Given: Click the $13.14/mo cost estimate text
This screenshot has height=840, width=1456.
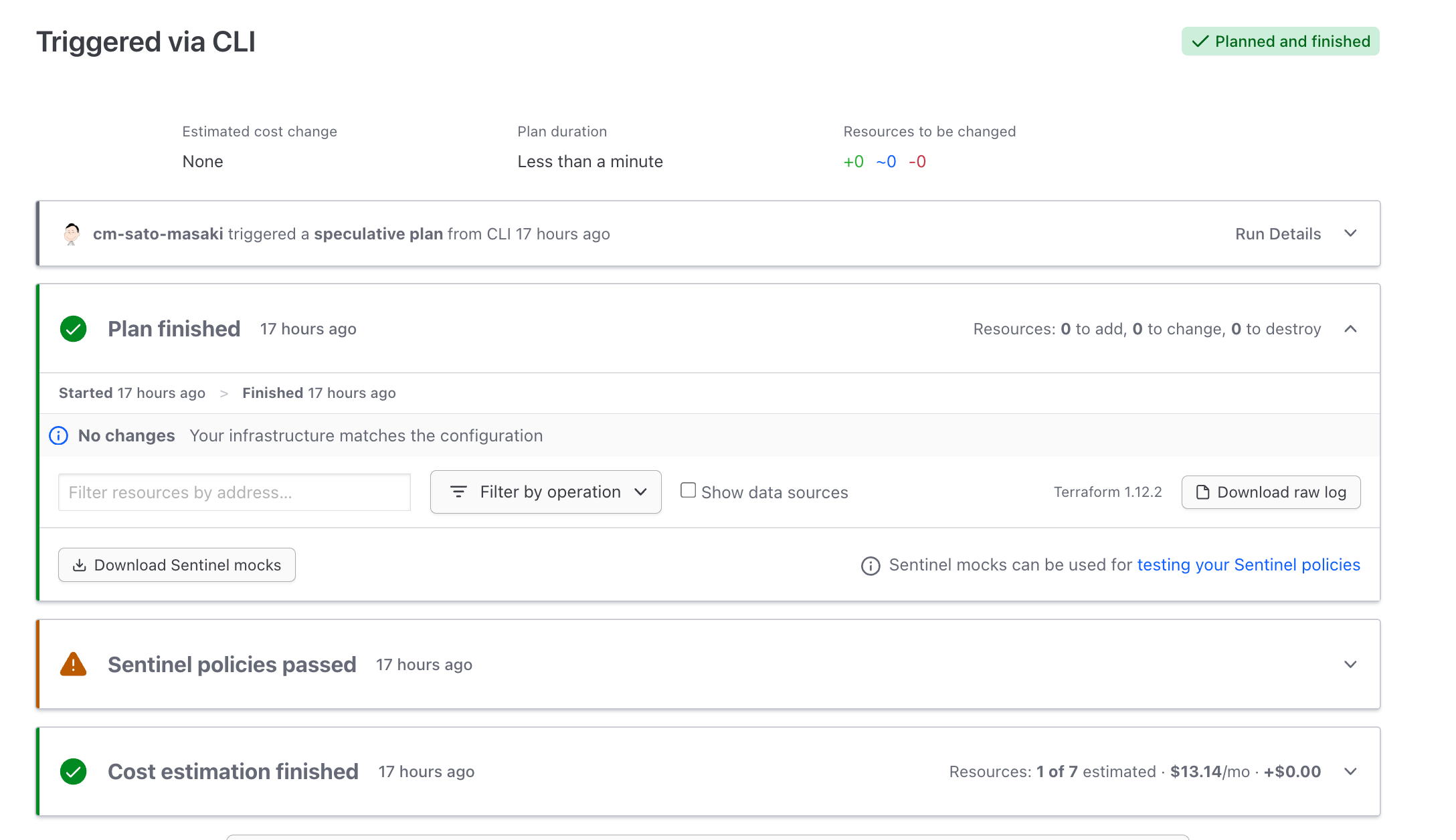Looking at the screenshot, I should point(1210,772).
